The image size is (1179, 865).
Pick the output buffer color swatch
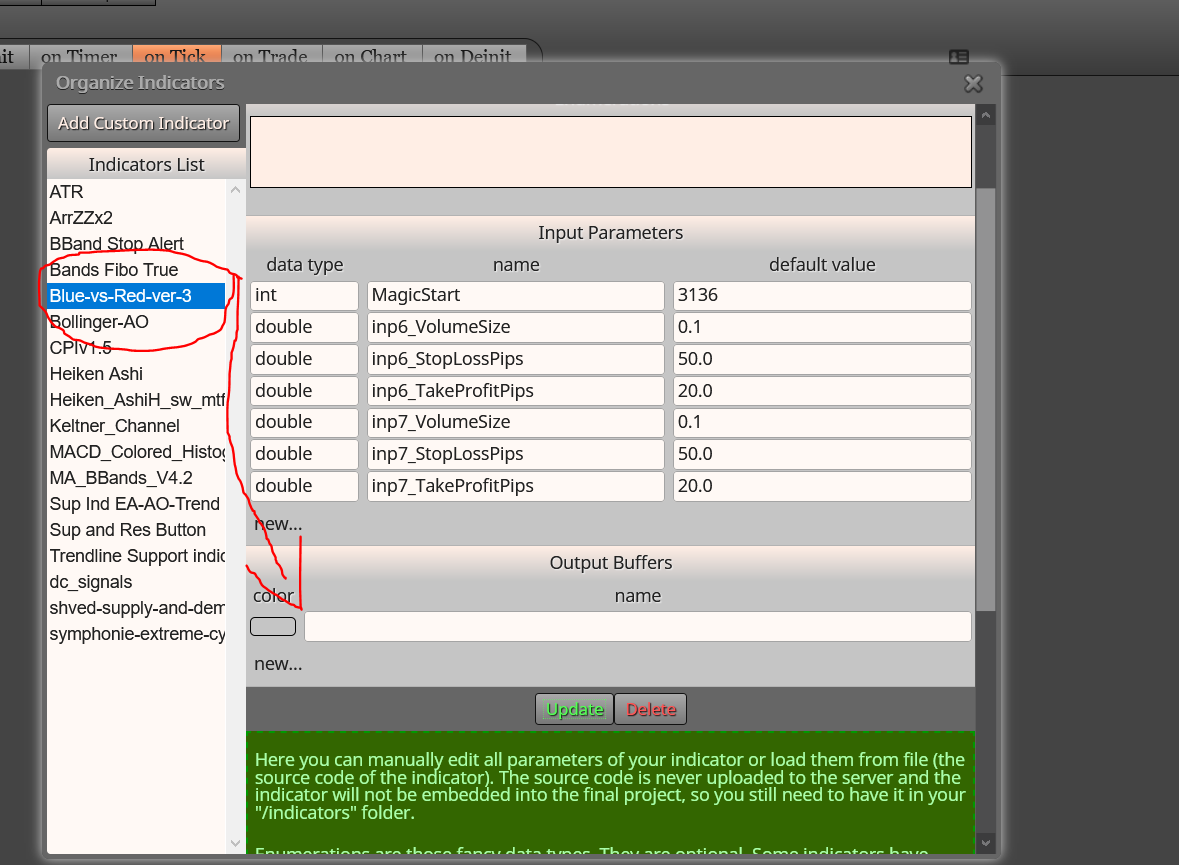tap(273, 627)
